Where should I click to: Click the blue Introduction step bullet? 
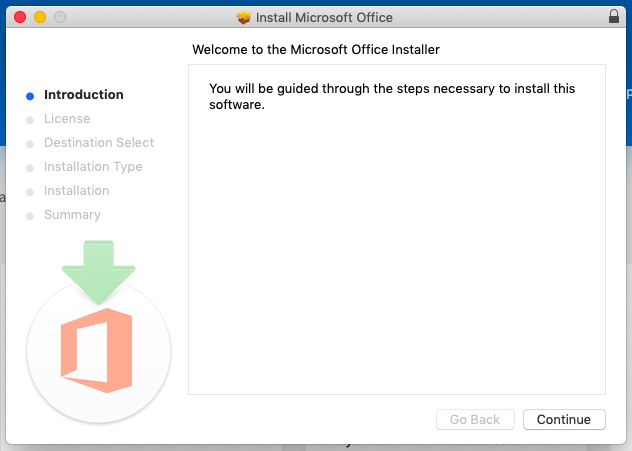tap(30, 96)
